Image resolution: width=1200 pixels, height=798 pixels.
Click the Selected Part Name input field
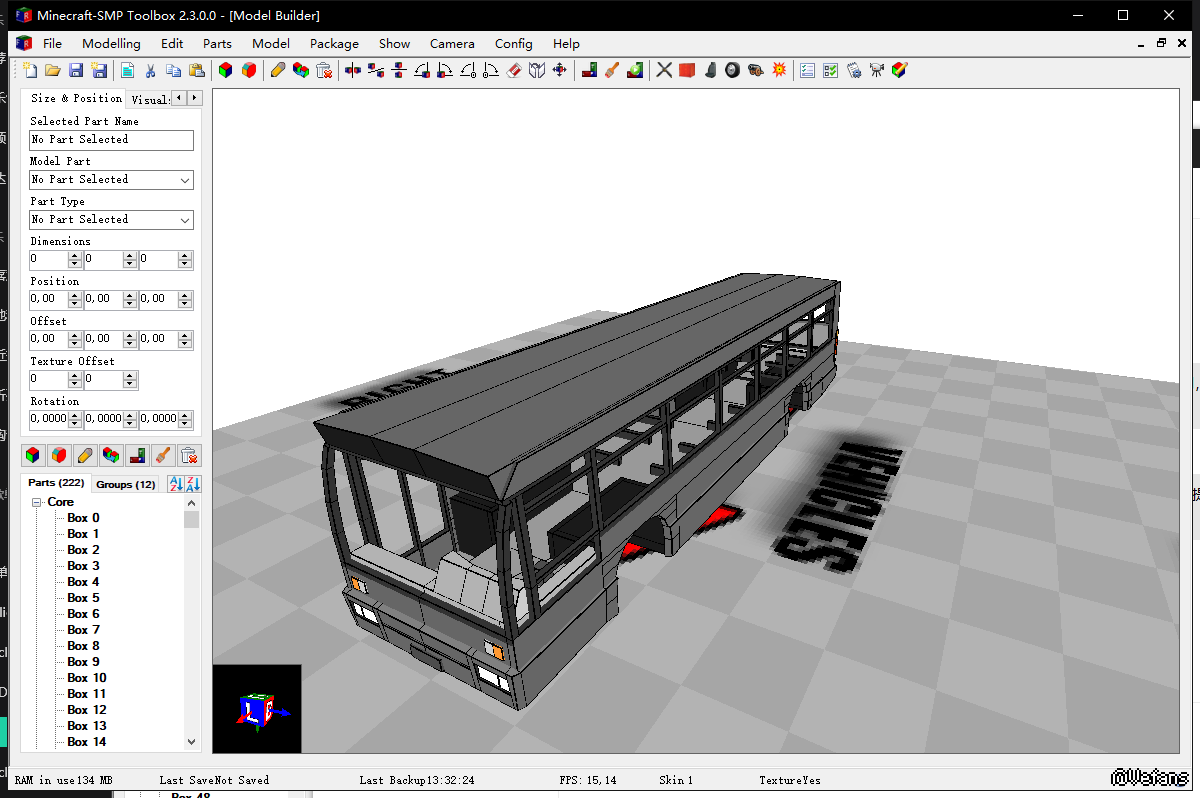[x=111, y=140]
